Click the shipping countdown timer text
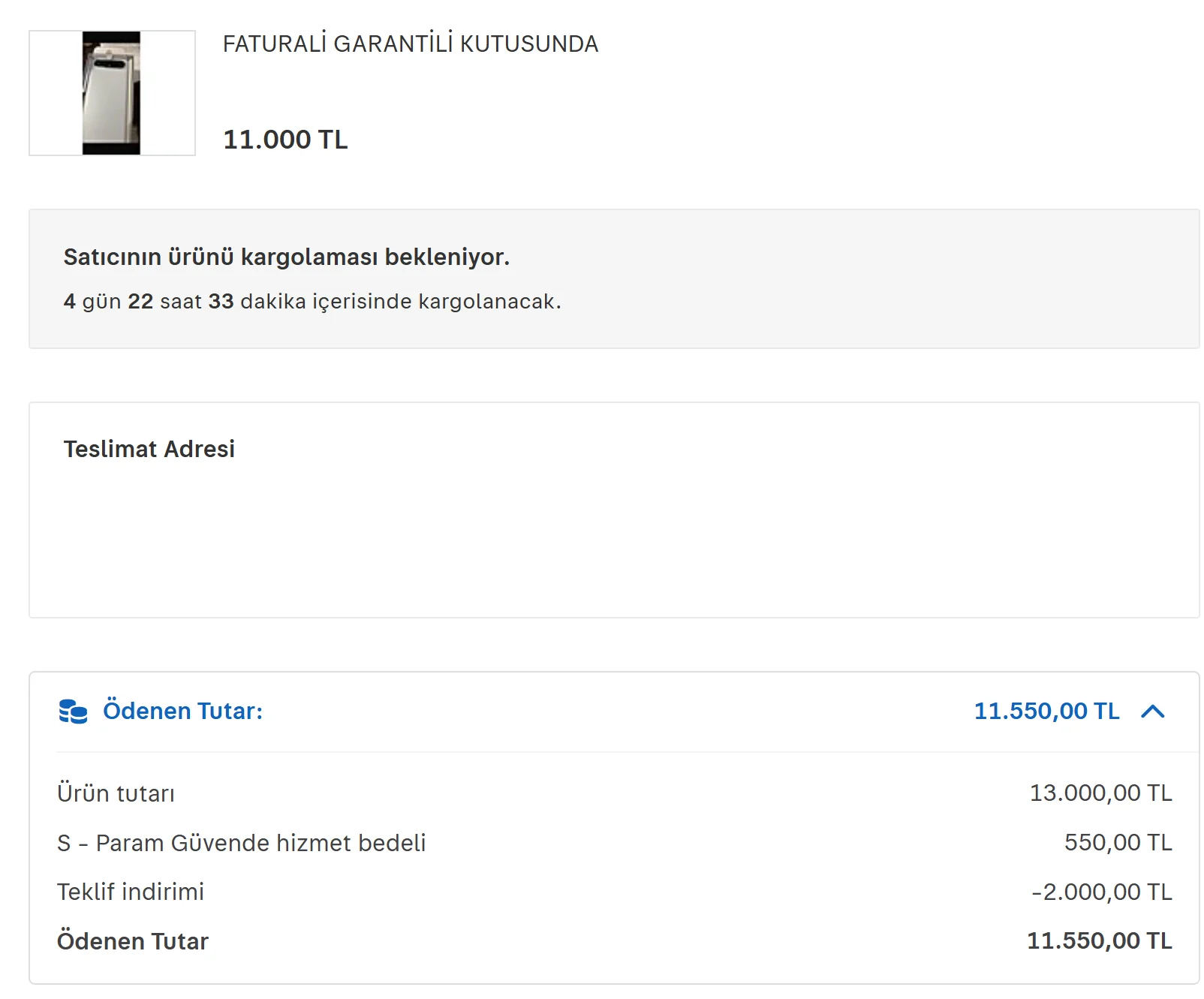 312,302
